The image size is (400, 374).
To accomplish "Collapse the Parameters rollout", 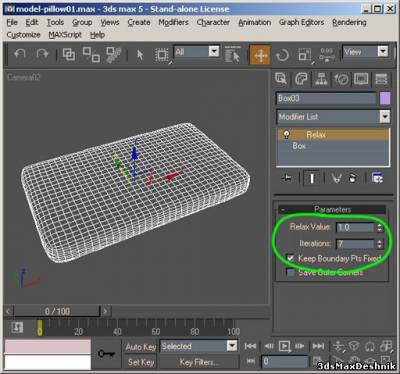I will (332, 210).
